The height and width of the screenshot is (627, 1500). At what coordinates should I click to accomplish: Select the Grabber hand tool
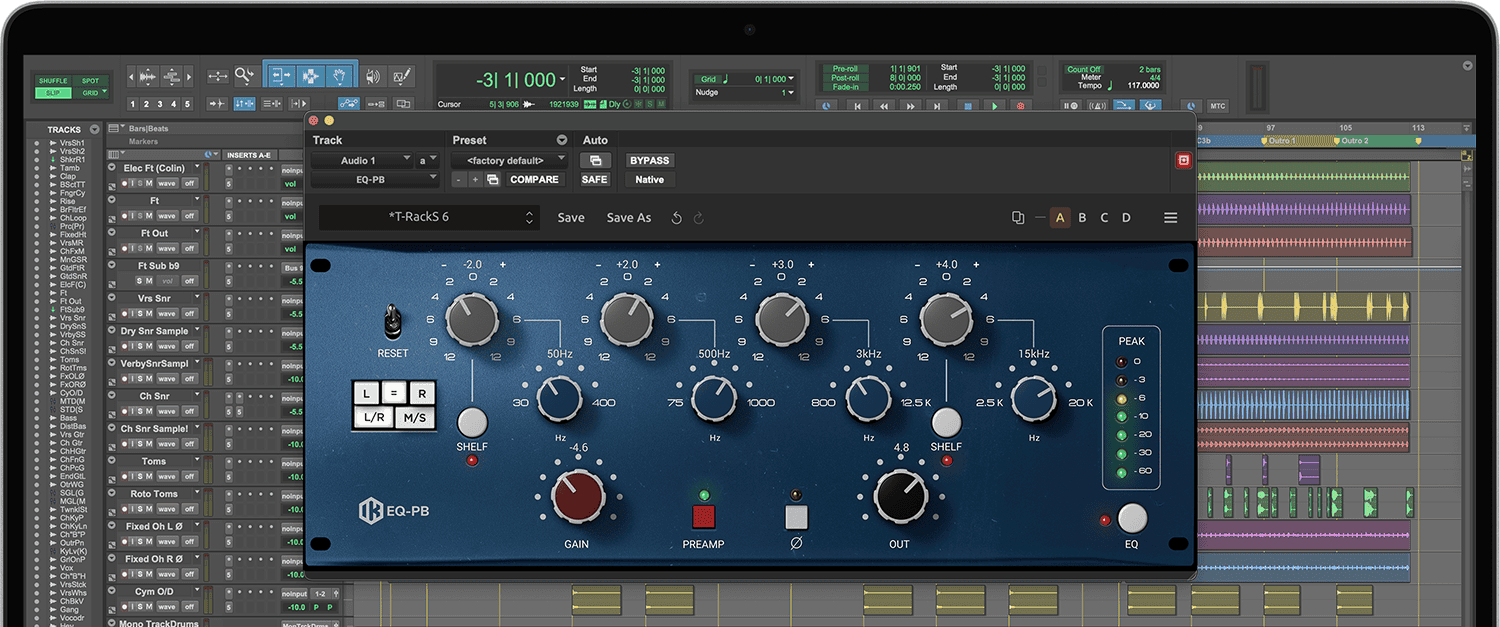click(x=340, y=75)
